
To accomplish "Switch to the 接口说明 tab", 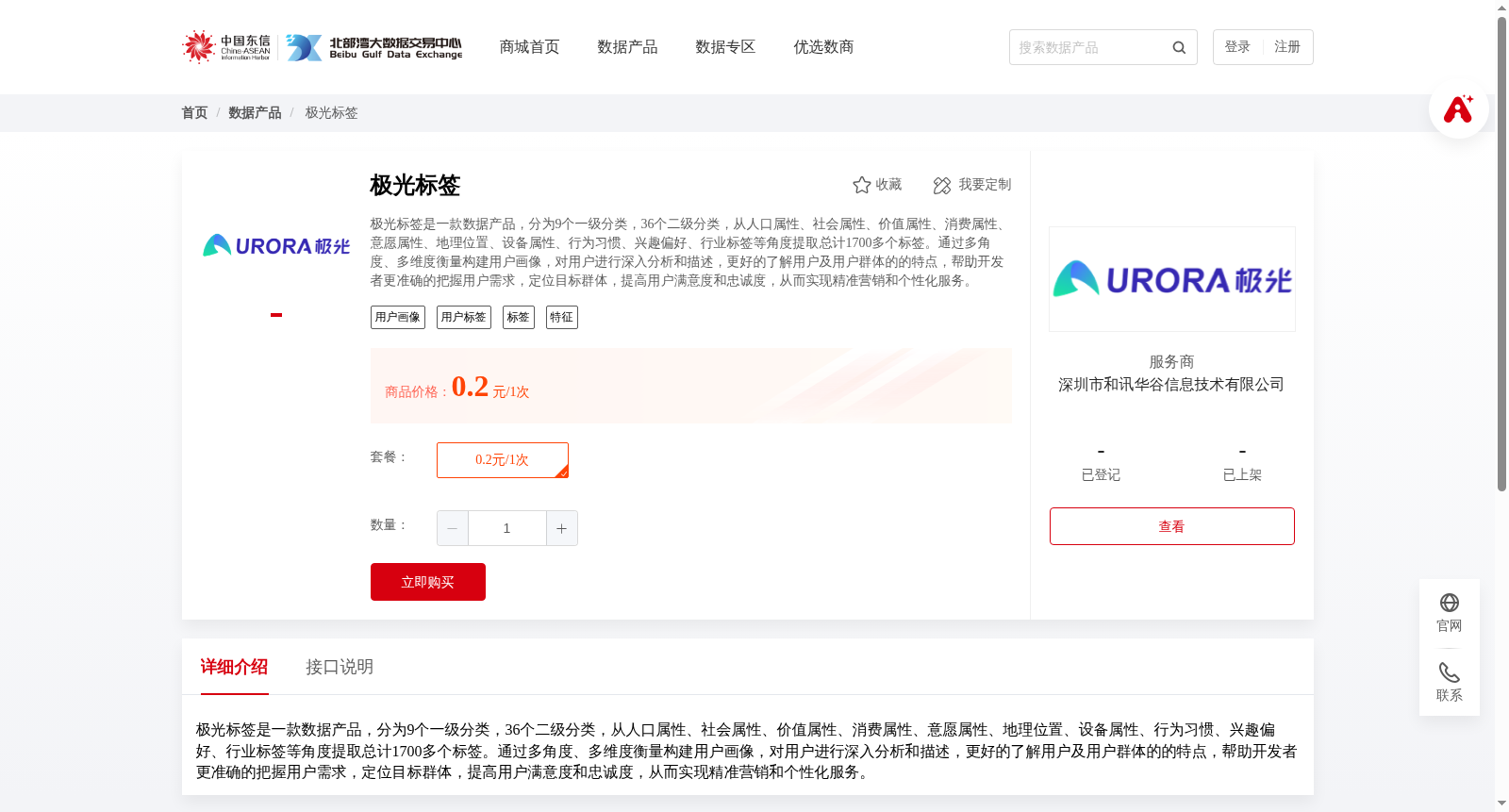I will [340, 667].
